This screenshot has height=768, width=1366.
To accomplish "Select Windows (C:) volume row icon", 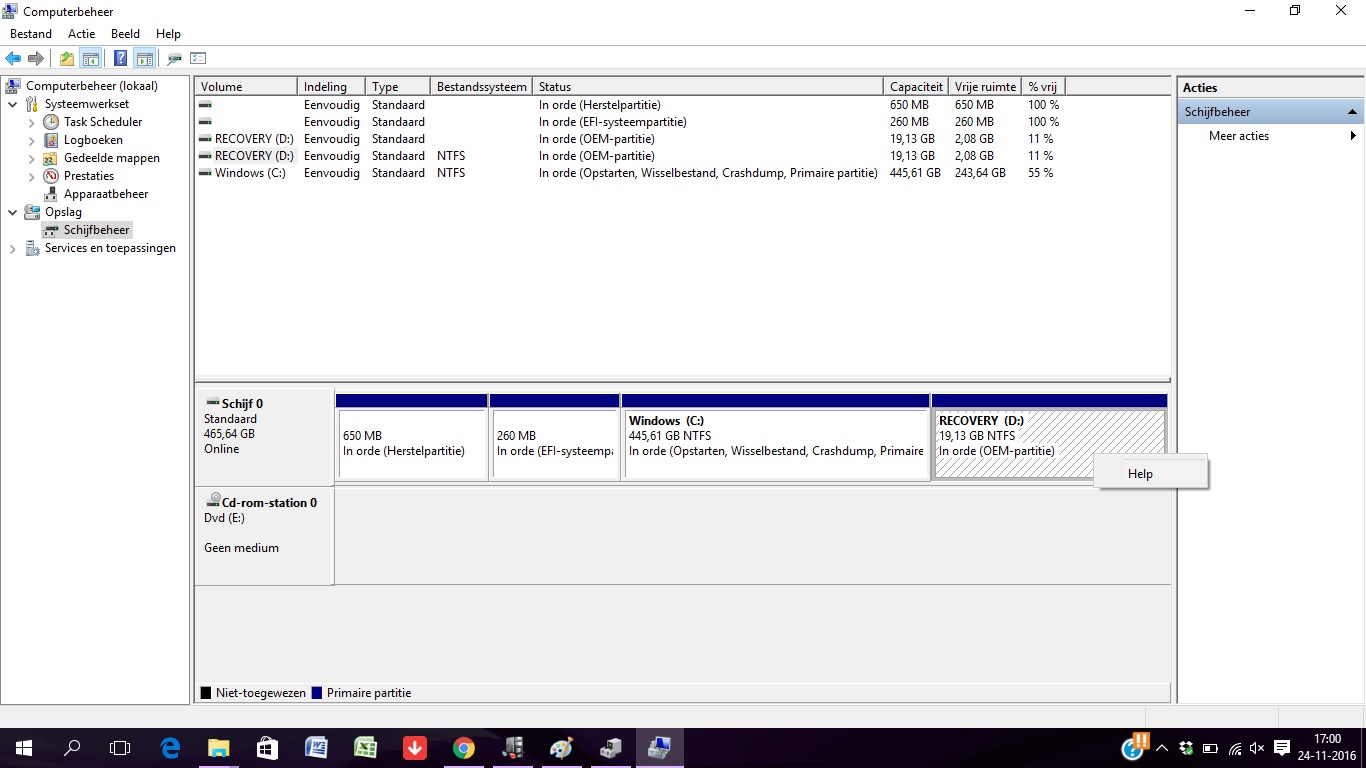I will 205,173.
